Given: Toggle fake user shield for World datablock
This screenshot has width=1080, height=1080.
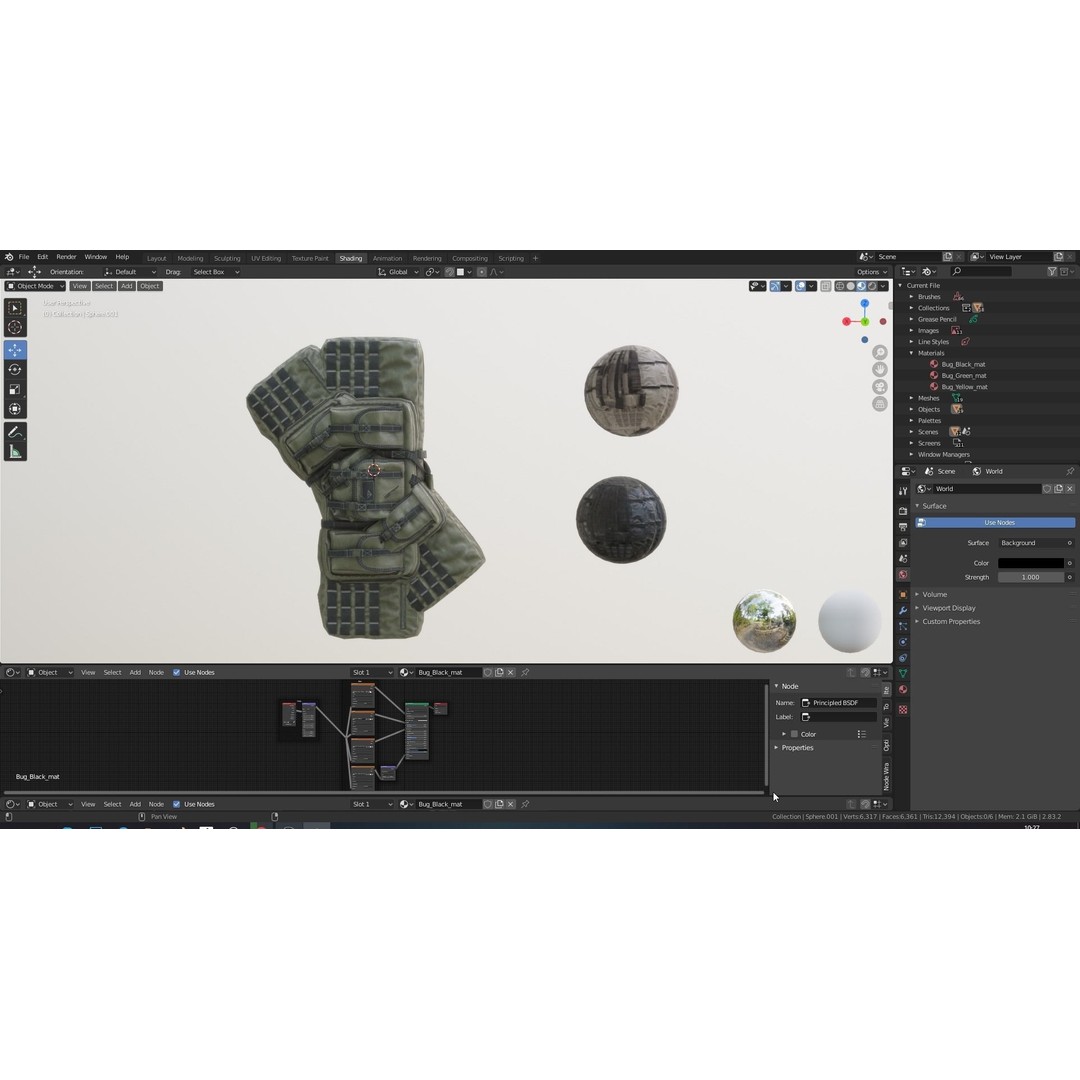Looking at the screenshot, I should click(x=1047, y=489).
